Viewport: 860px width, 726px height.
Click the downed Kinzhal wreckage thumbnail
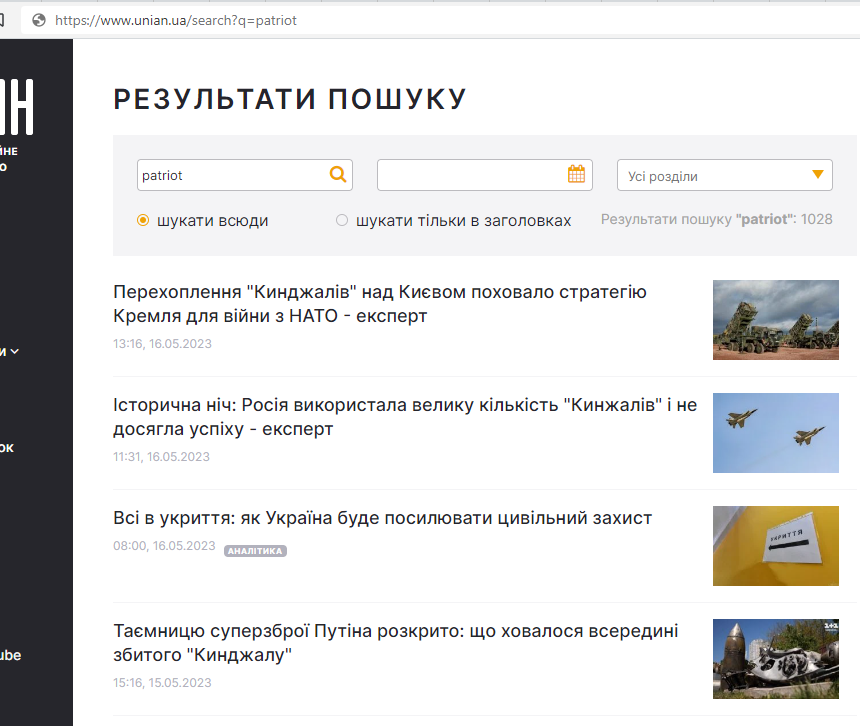click(775, 659)
